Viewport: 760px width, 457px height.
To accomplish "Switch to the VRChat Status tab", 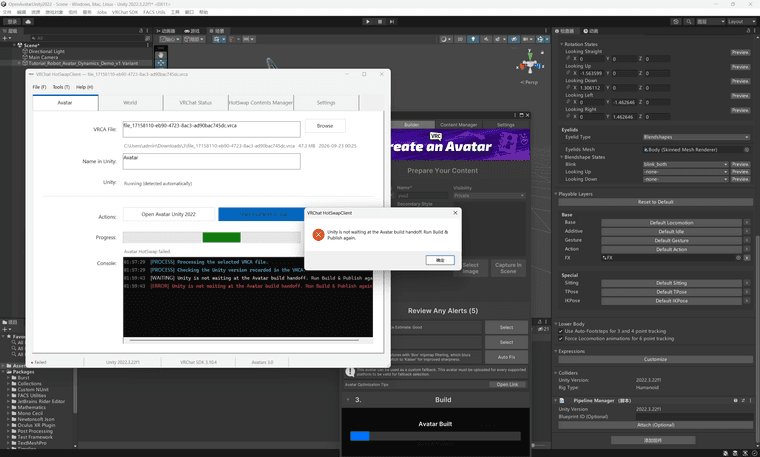I will click(195, 103).
